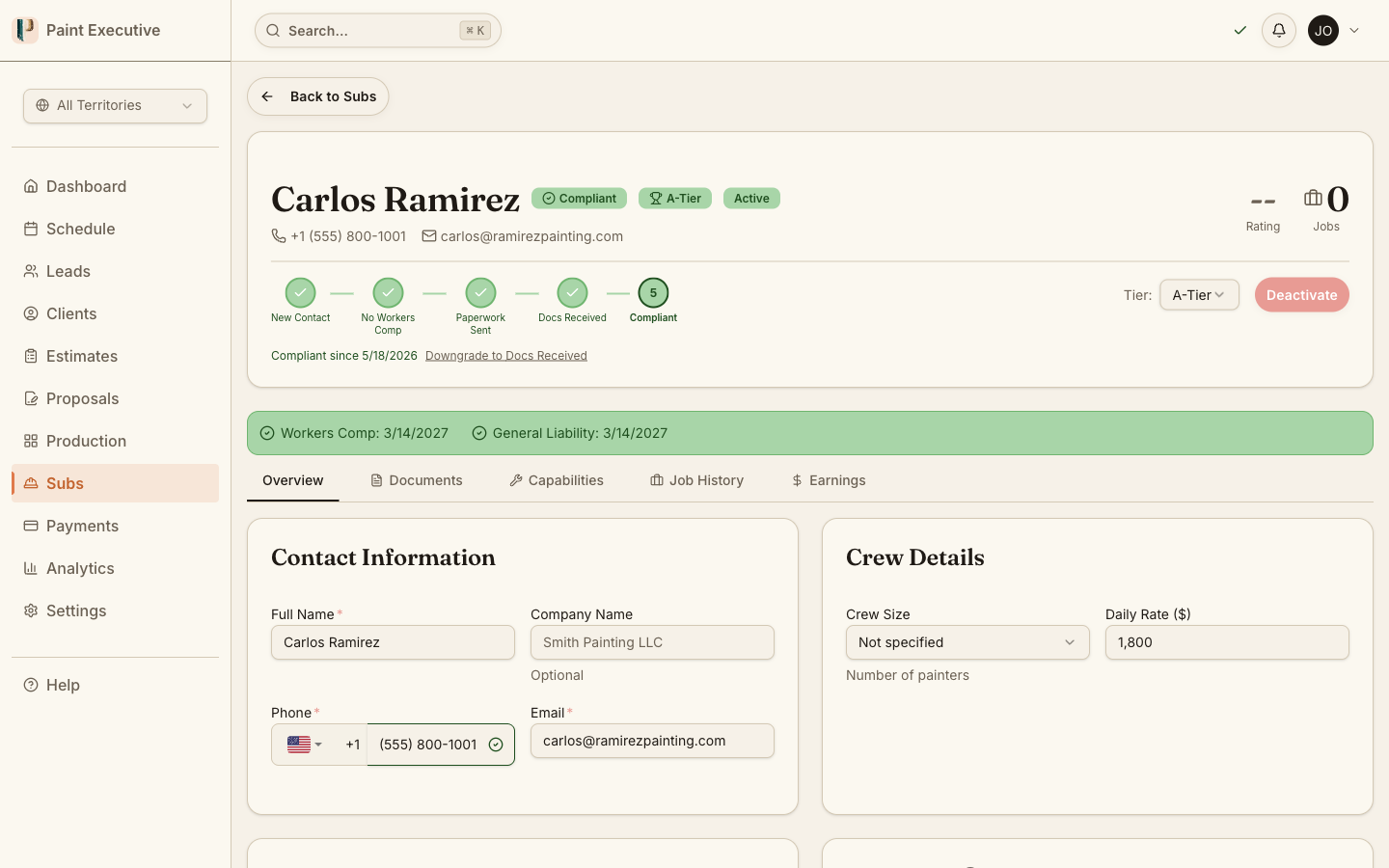Click the Settings gear icon
Viewport: 1389px width, 868px height.
31,610
